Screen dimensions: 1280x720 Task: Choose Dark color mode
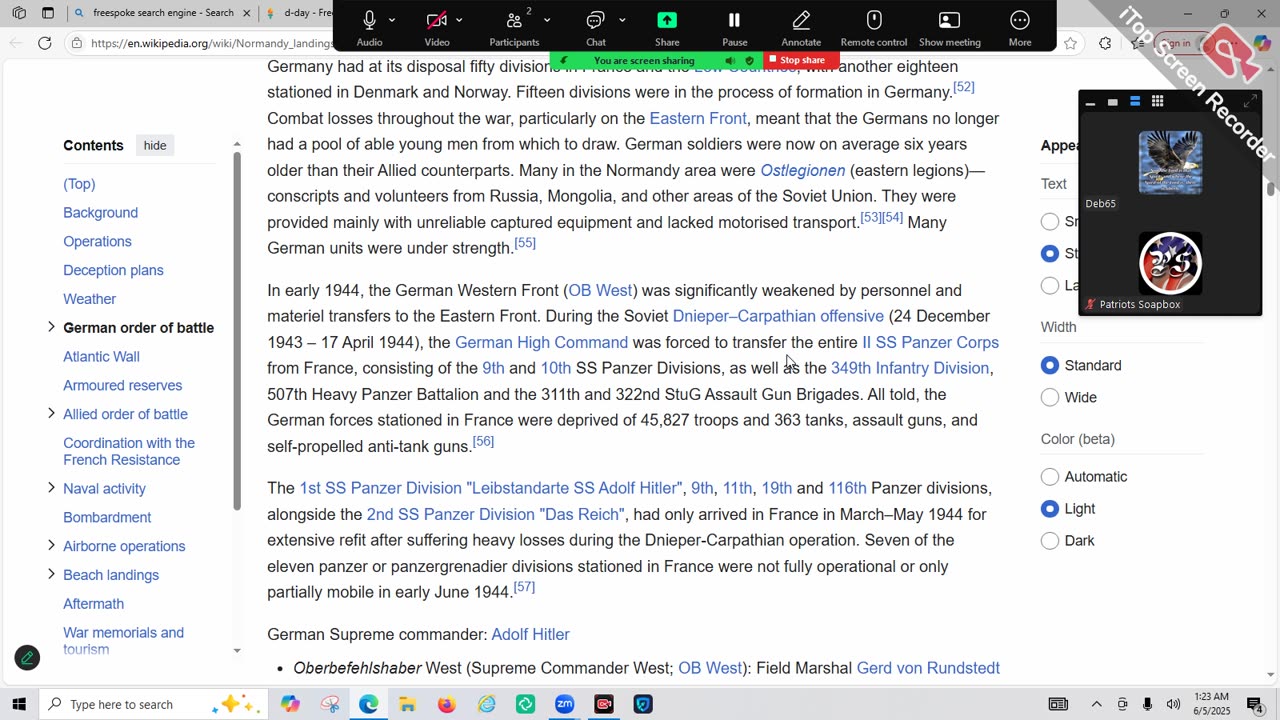(x=1050, y=541)
